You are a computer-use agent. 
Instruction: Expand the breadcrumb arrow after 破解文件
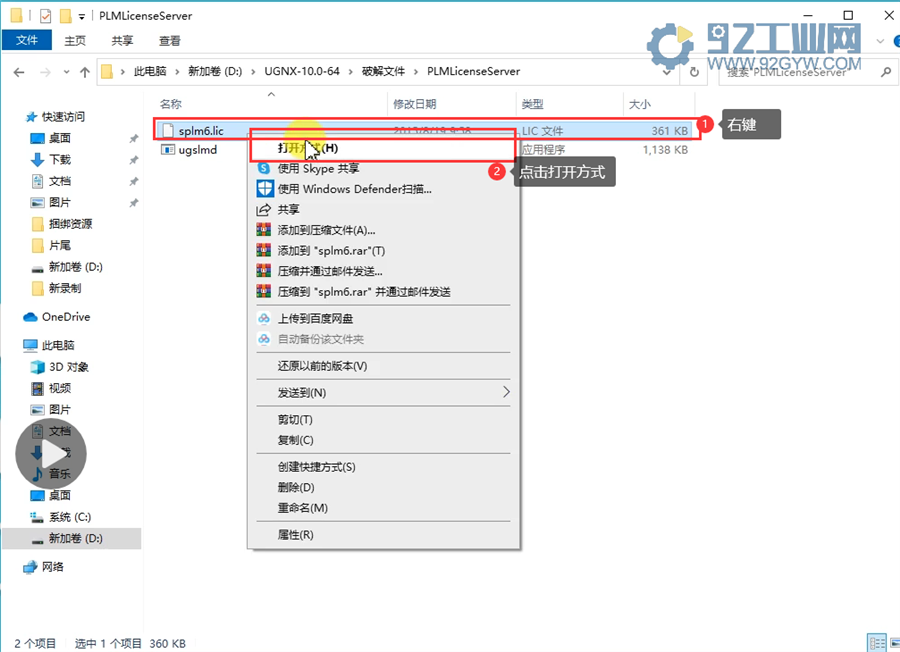(415, 72)
